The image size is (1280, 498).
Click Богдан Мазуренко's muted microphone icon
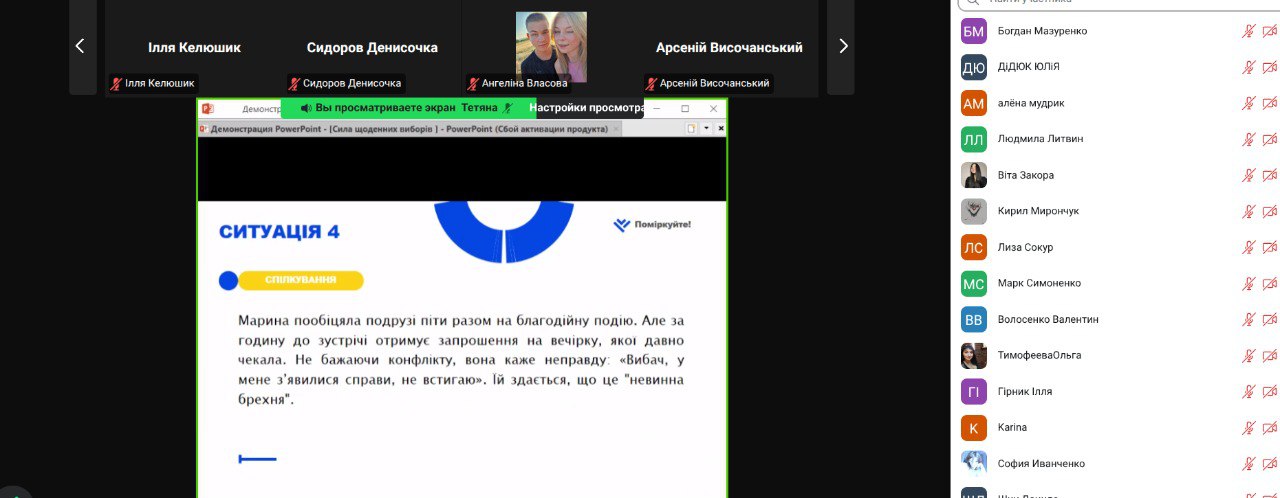point(1248,31)
